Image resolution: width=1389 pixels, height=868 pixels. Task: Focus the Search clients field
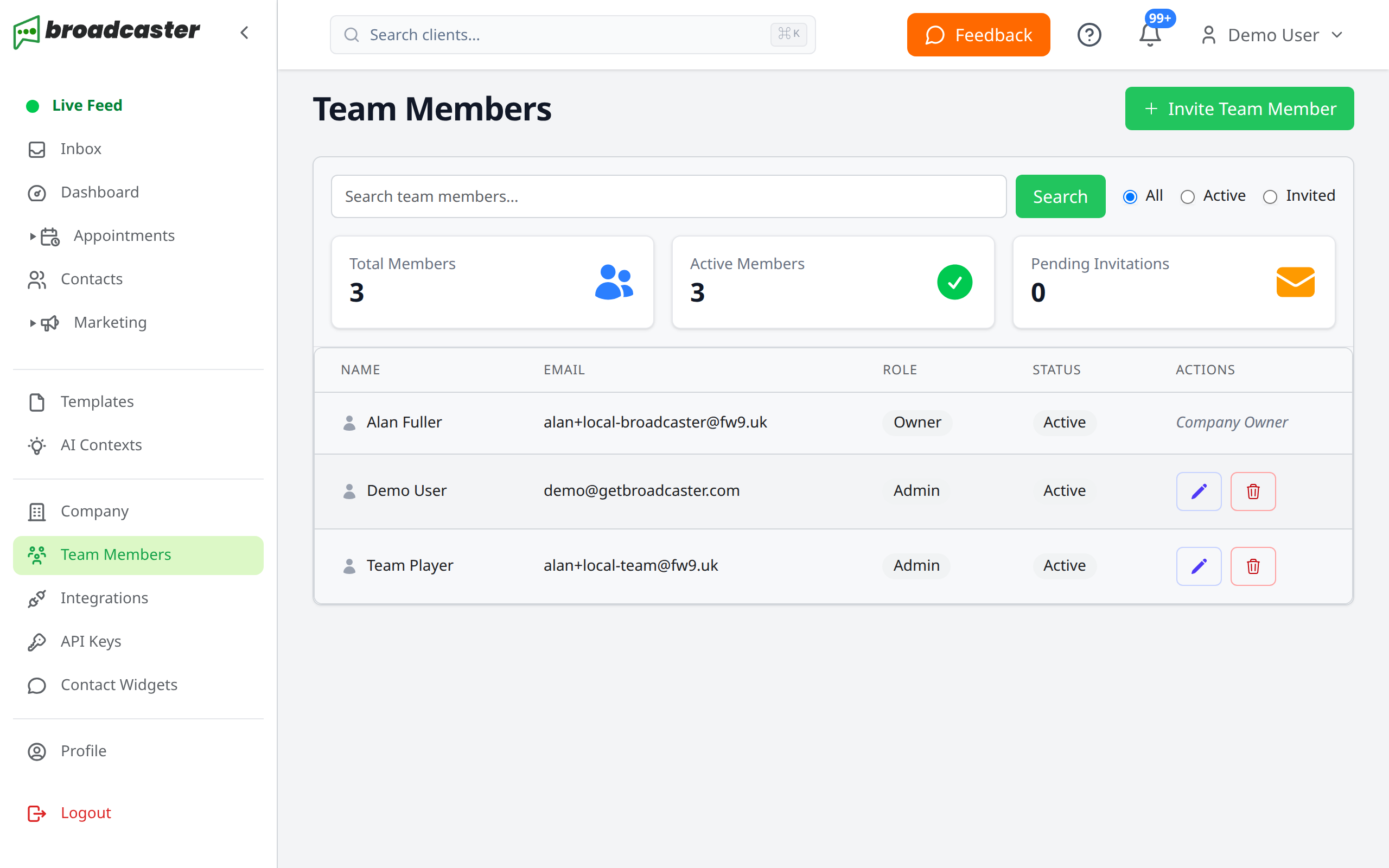572,35
